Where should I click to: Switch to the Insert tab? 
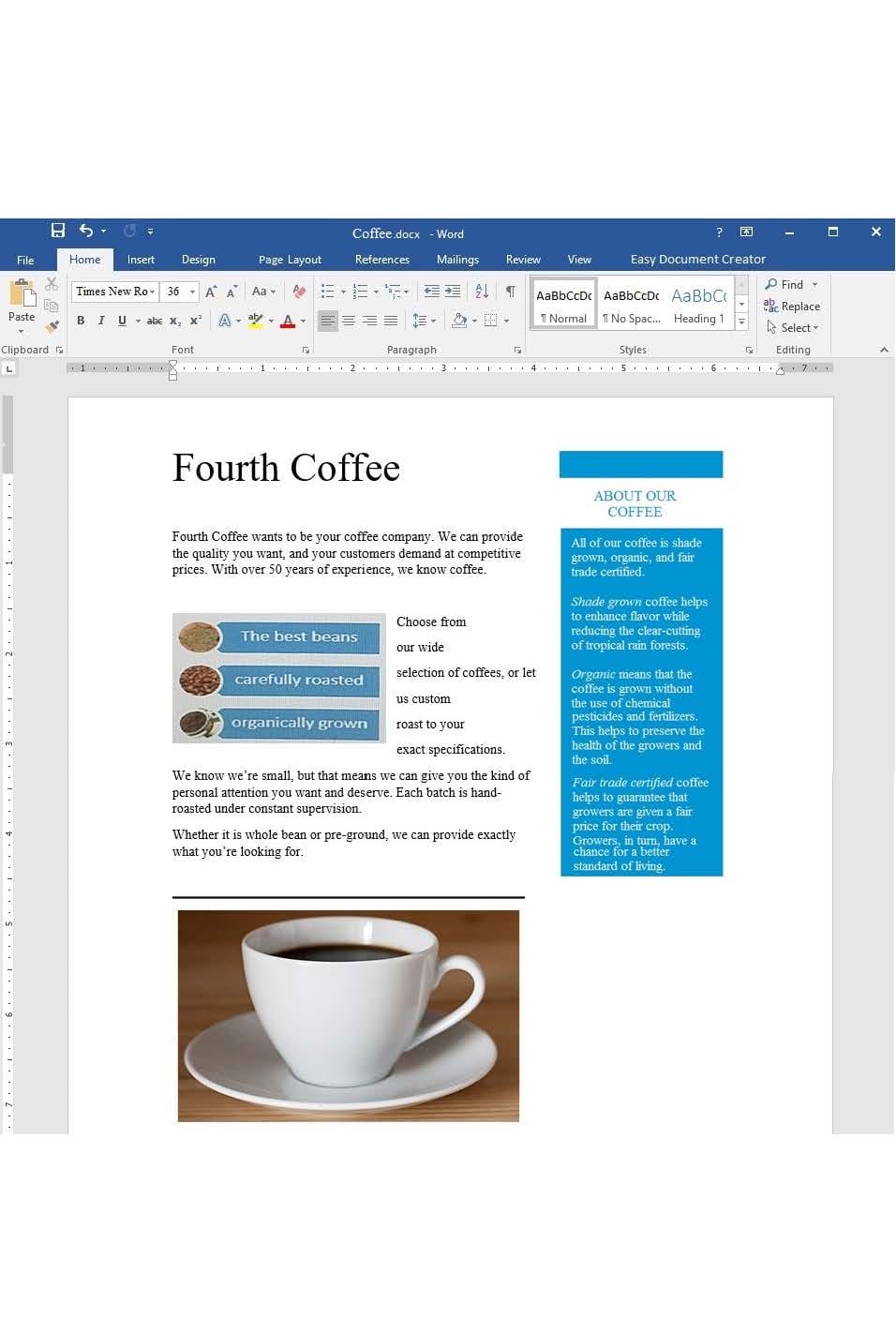click(x=141, y=260)
